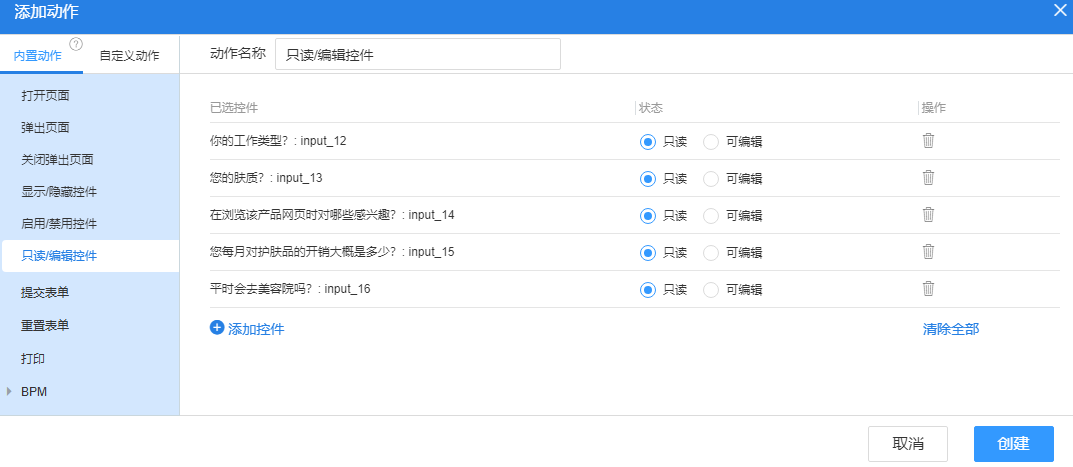Image resolution: width=1073 pixels, height=467 pixels.
Task: Click trash icon next to input_16
Action: point(928,289)
